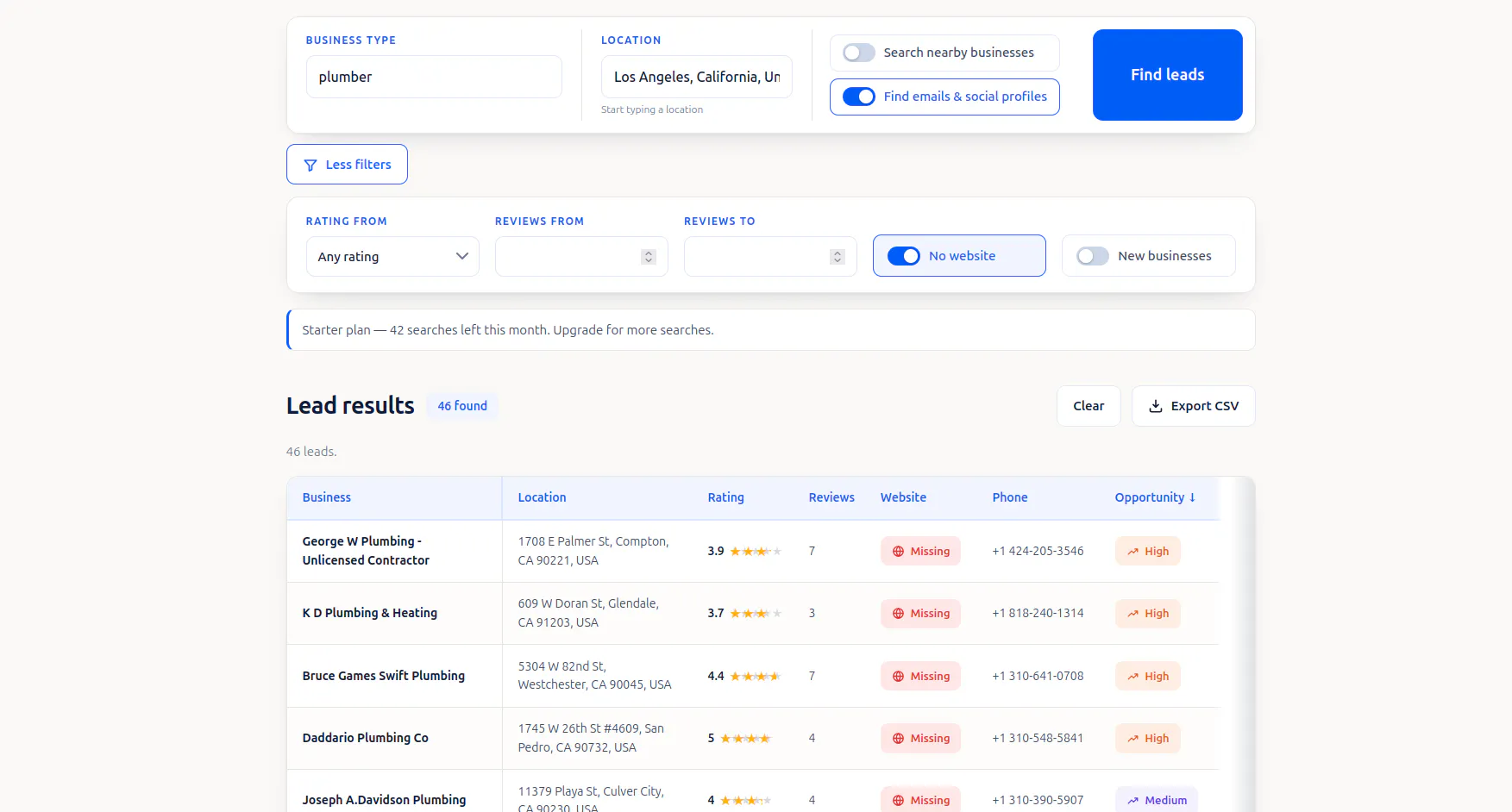Click the Reviews From stepper arrows
The image size is (1512, 812).
(649, 257)
